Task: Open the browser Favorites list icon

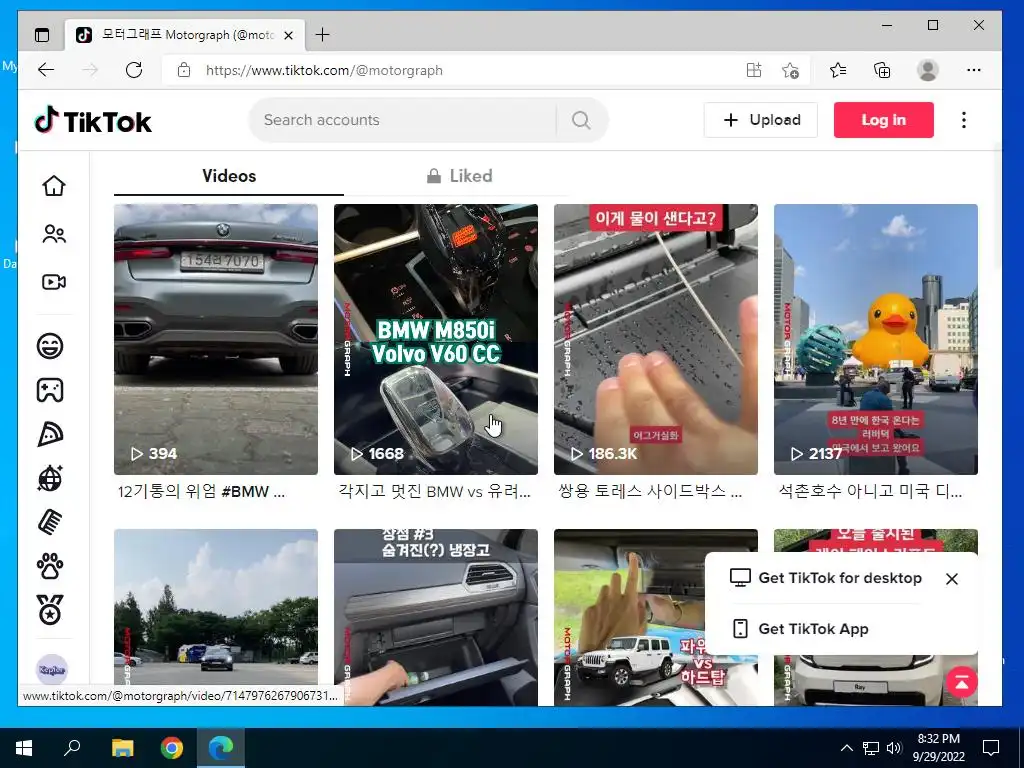Action: pos(839,70)
